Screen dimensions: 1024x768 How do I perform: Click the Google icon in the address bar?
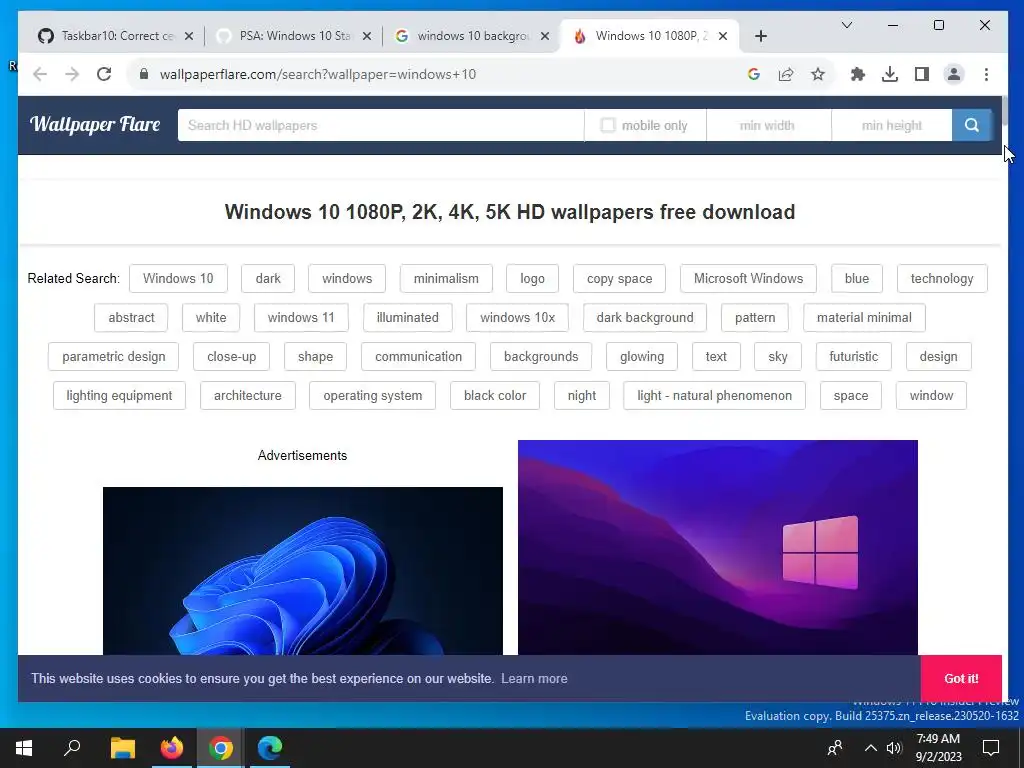tap(754, 74)
